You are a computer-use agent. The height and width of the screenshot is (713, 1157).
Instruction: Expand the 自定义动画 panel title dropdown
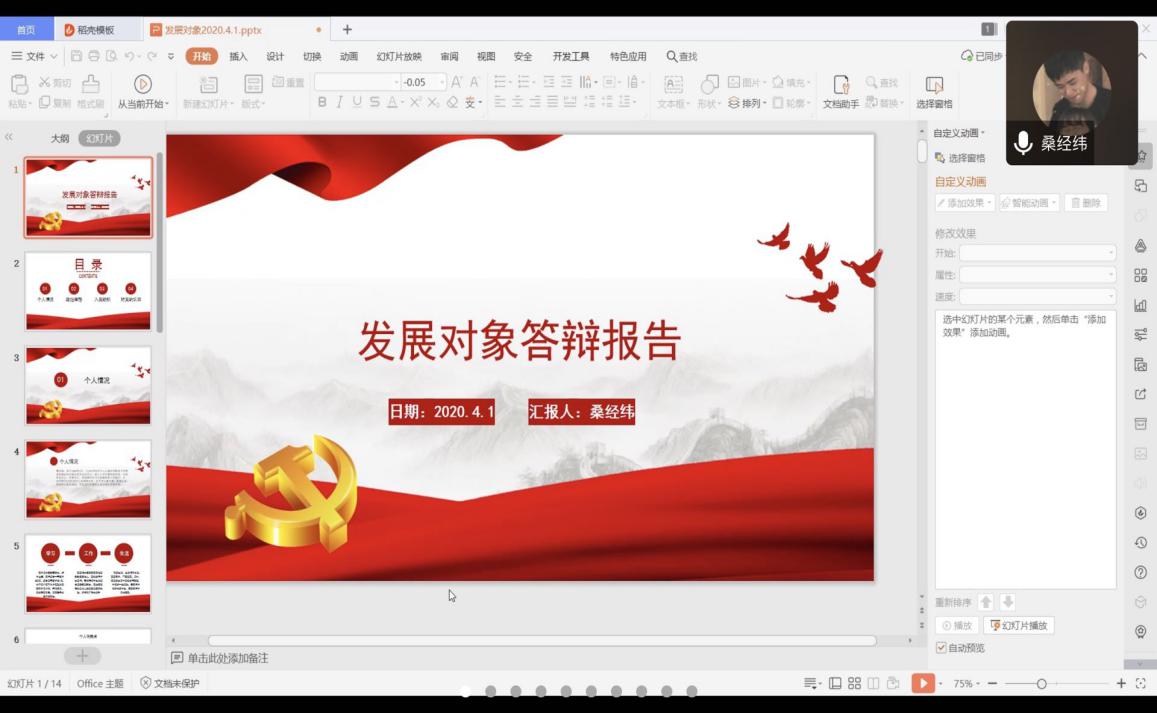coord(959,133)
